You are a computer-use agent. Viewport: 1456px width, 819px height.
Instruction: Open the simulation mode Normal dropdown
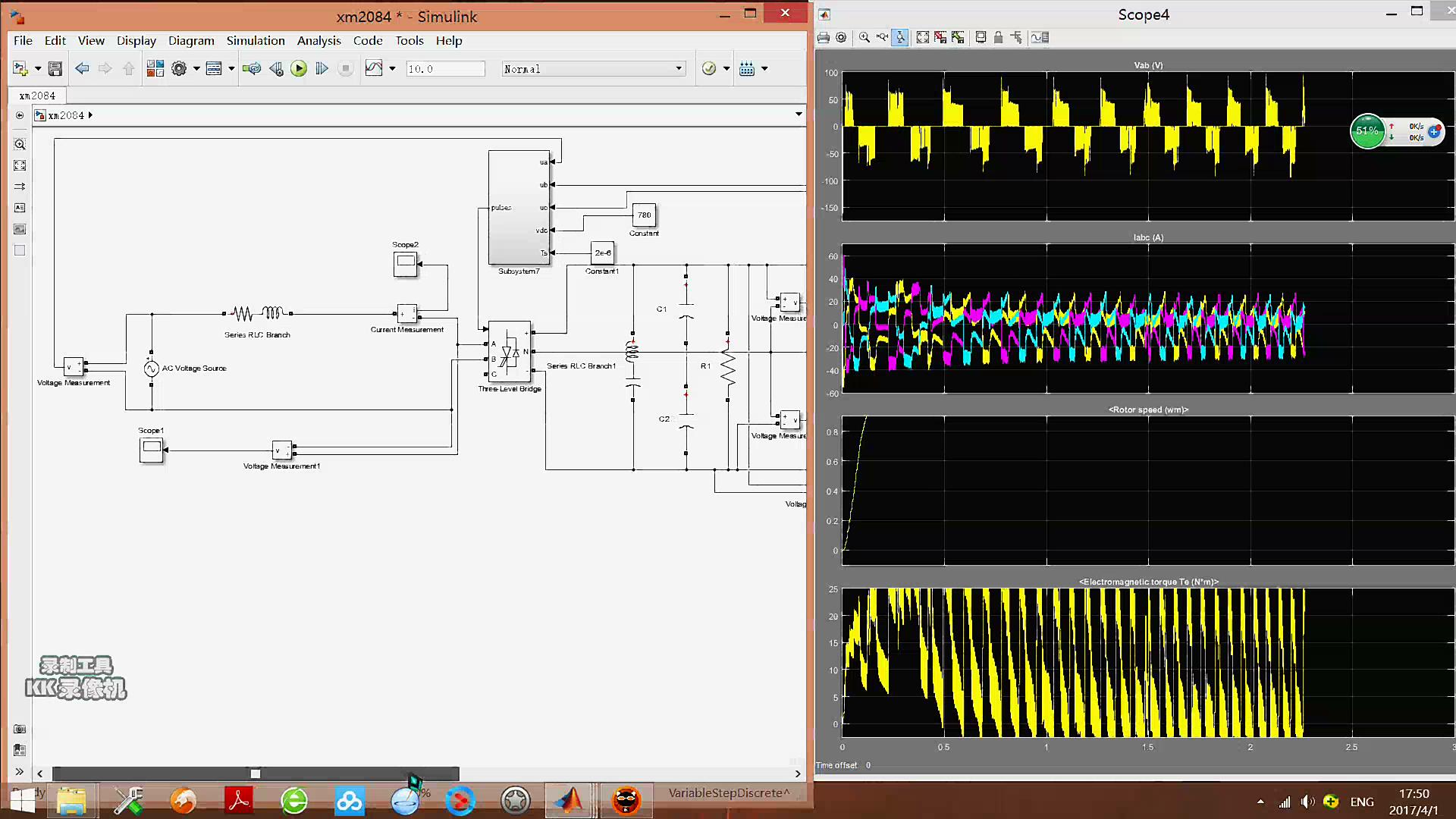(594, 69)
